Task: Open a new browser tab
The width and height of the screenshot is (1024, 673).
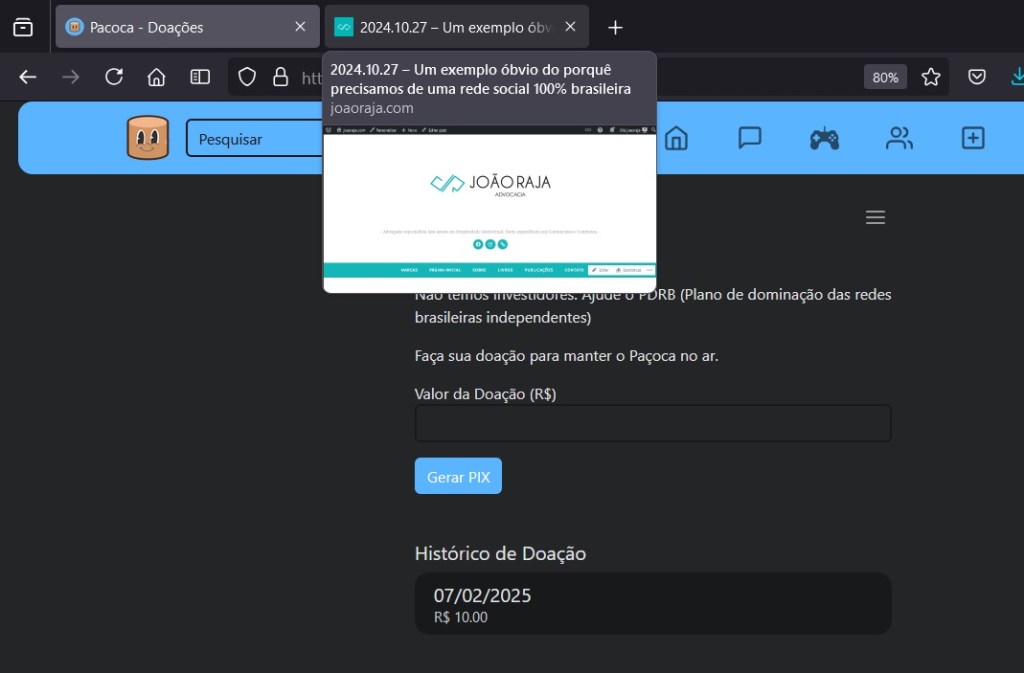Action: 616,27
